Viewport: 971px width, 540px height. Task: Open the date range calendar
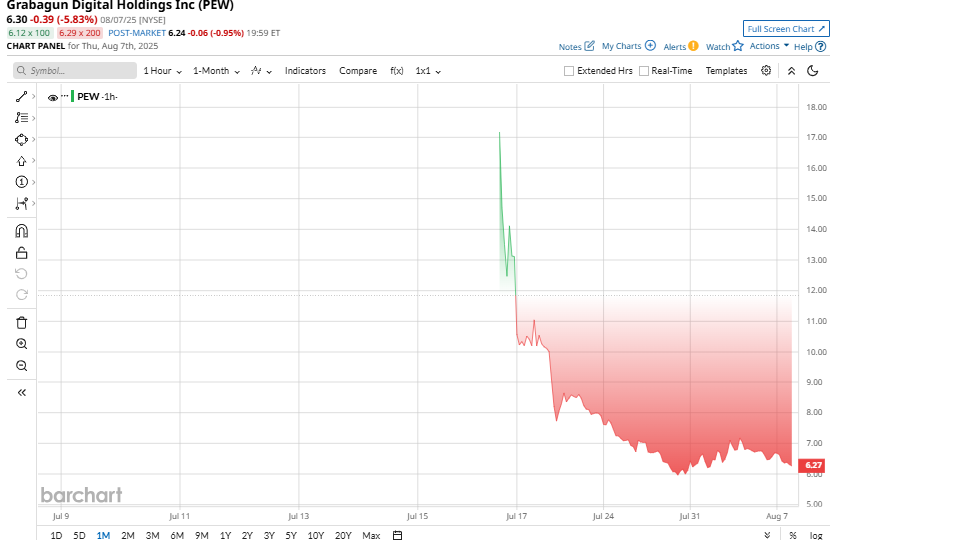pyautogui.click(x=398, y=535)
